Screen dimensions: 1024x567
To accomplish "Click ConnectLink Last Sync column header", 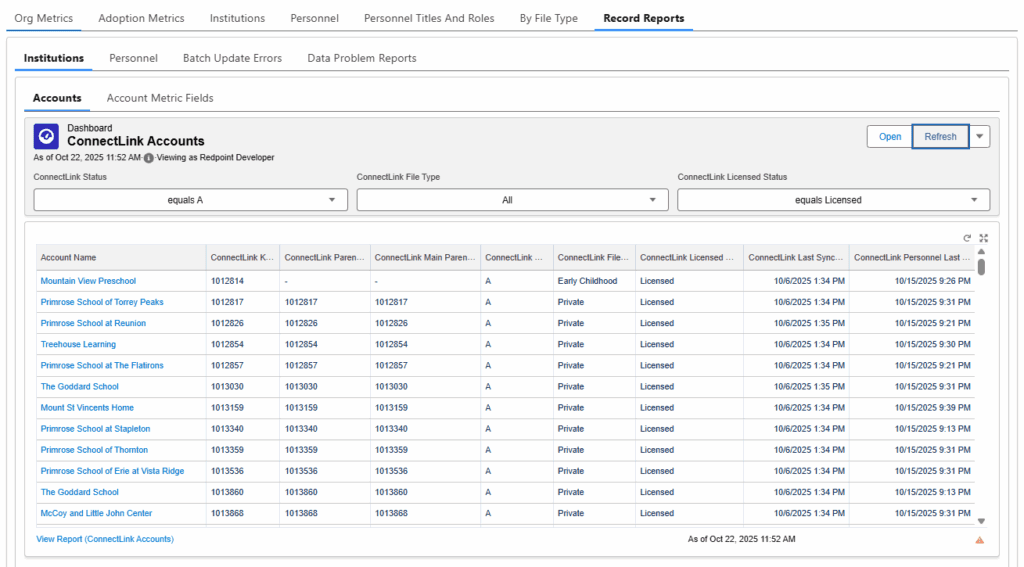I will 796,257.
